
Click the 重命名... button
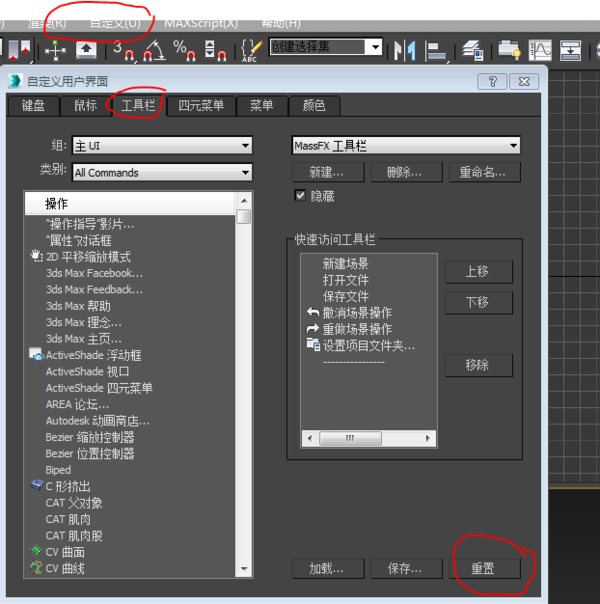tap(484, 172)
